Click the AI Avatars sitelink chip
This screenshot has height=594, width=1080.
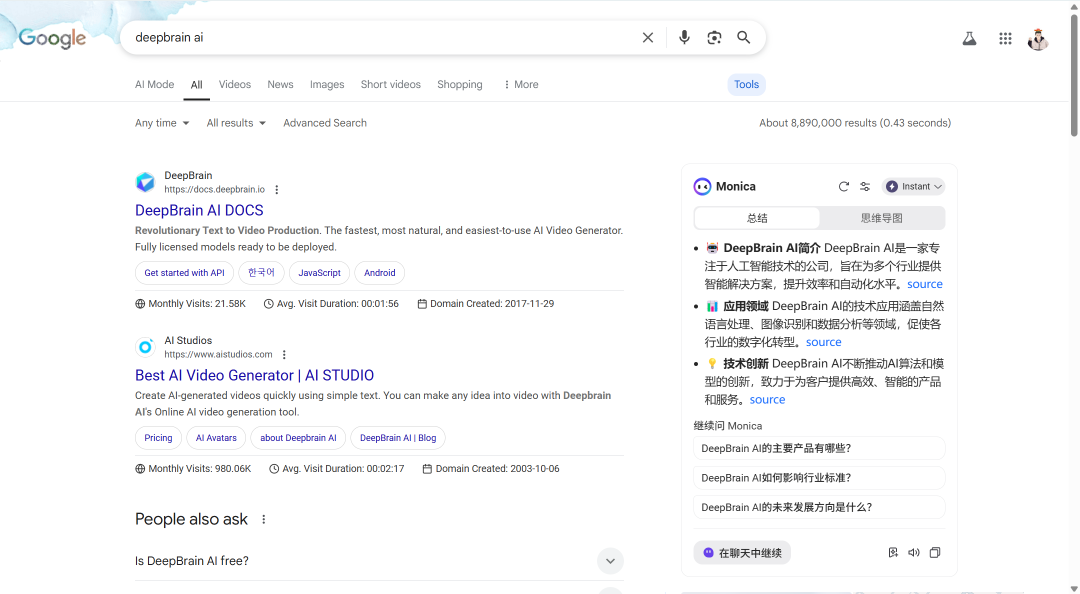click(x=216, y=438)
